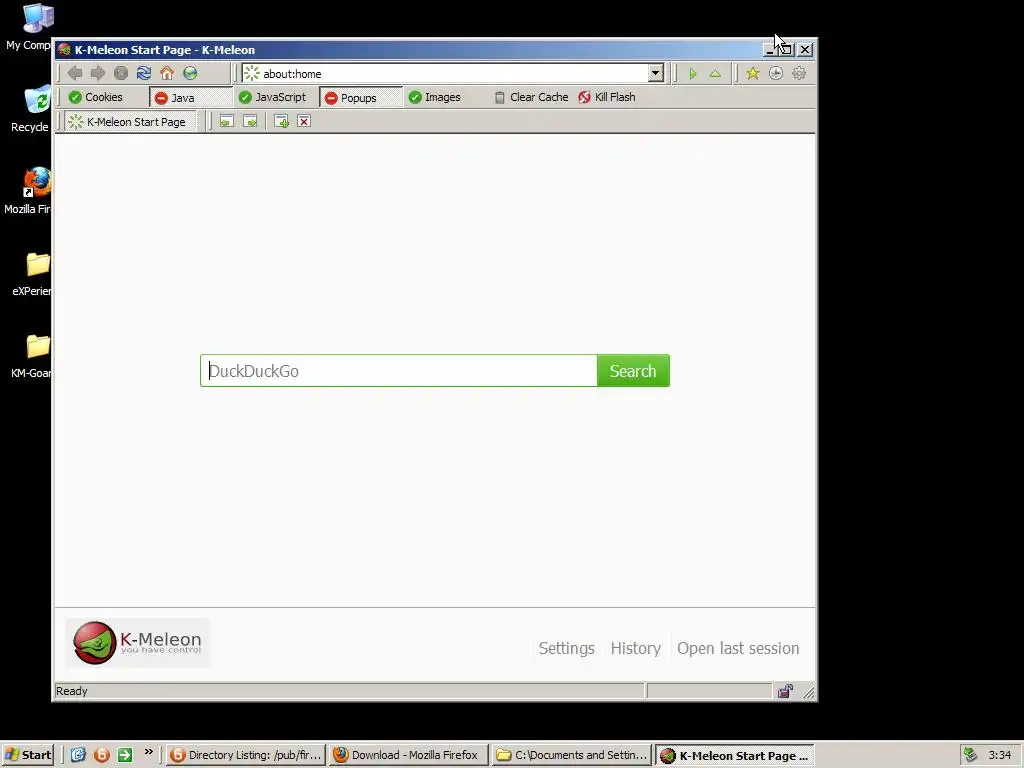This screenshot has height=768, width=1024.
Task: Close current tab with red X icon
Action: [x=304, y=121]
